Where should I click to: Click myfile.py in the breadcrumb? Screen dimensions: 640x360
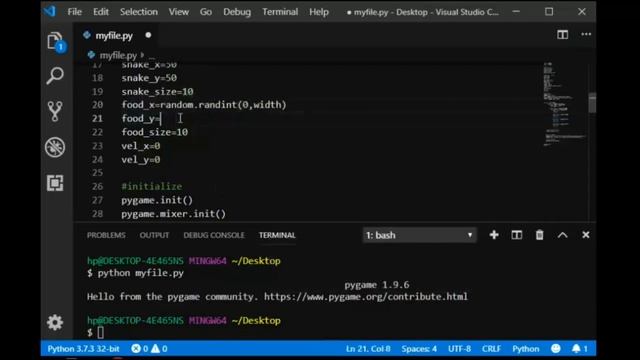(118, 55)
